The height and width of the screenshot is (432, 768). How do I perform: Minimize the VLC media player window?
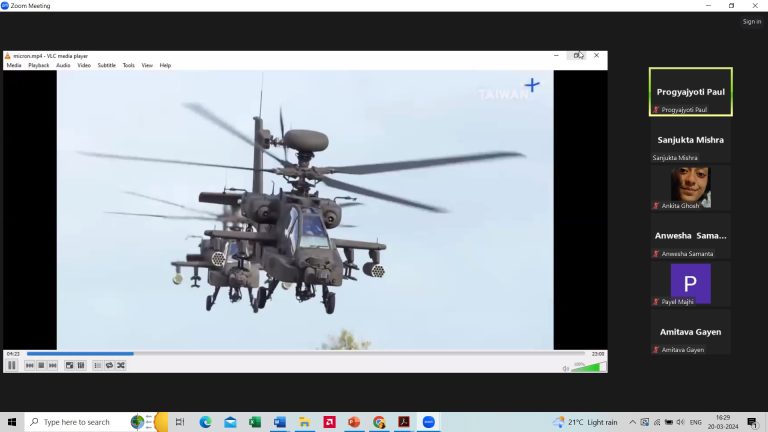[x=556, y=55]
